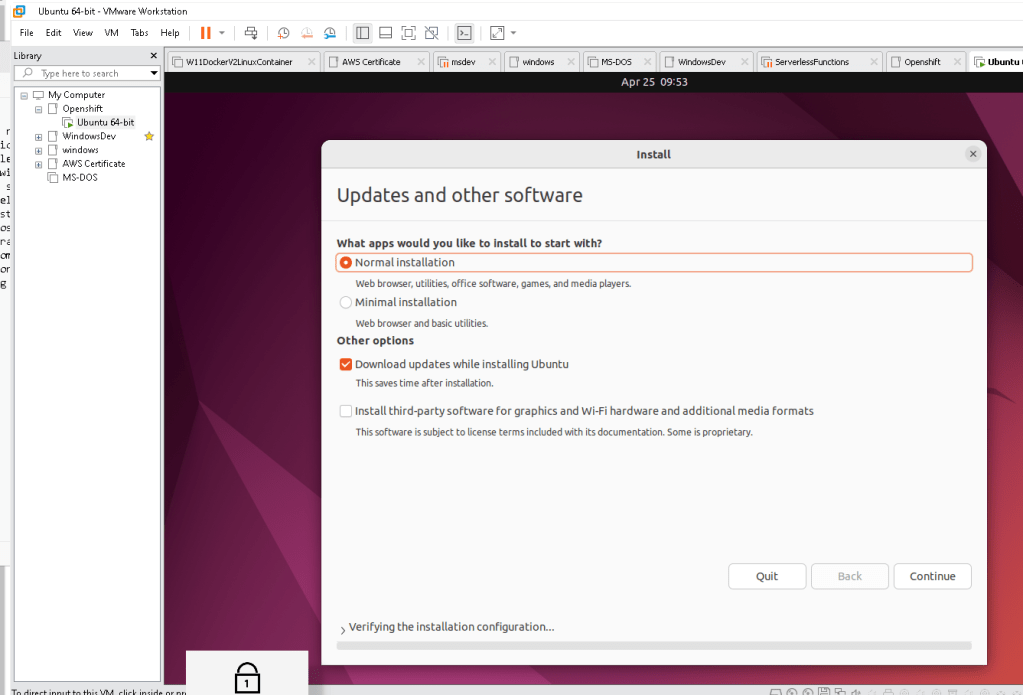Toggle the thumbnail bar icon
Screen dimensions: 1023x695
click(x=386, y=33)
